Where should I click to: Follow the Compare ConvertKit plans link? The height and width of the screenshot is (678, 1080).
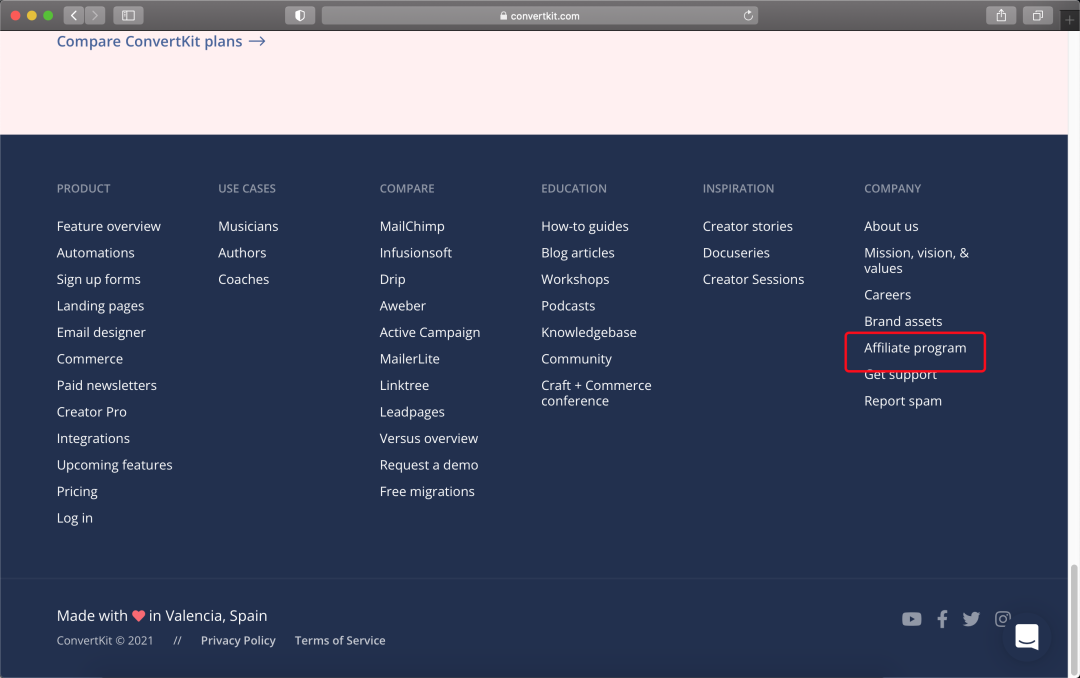coord(160,41)
